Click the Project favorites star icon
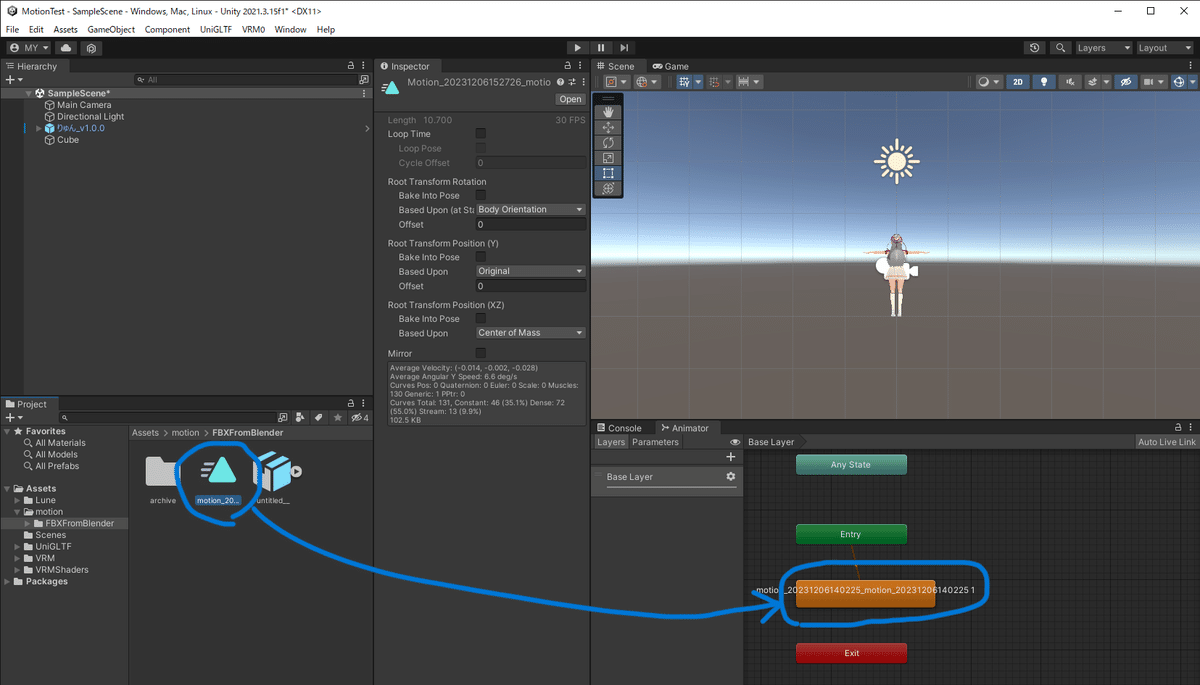Viewport: 1200px width, 685px height. (338, 417)
